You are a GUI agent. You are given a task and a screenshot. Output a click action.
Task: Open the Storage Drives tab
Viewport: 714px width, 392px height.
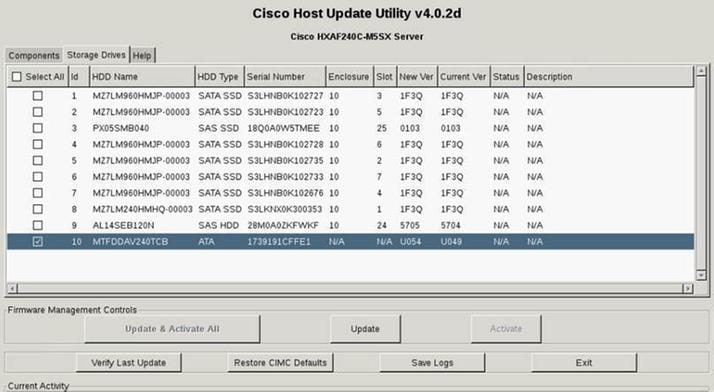pyautogui.click(x=97, y=55)
